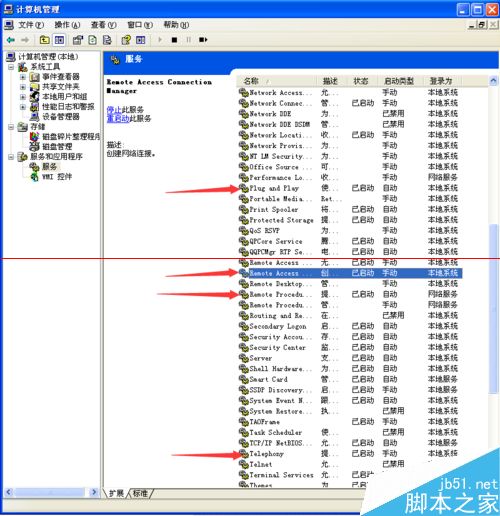Open the 文件(F) menu
The image size is (500, 516).
(31, 25)
